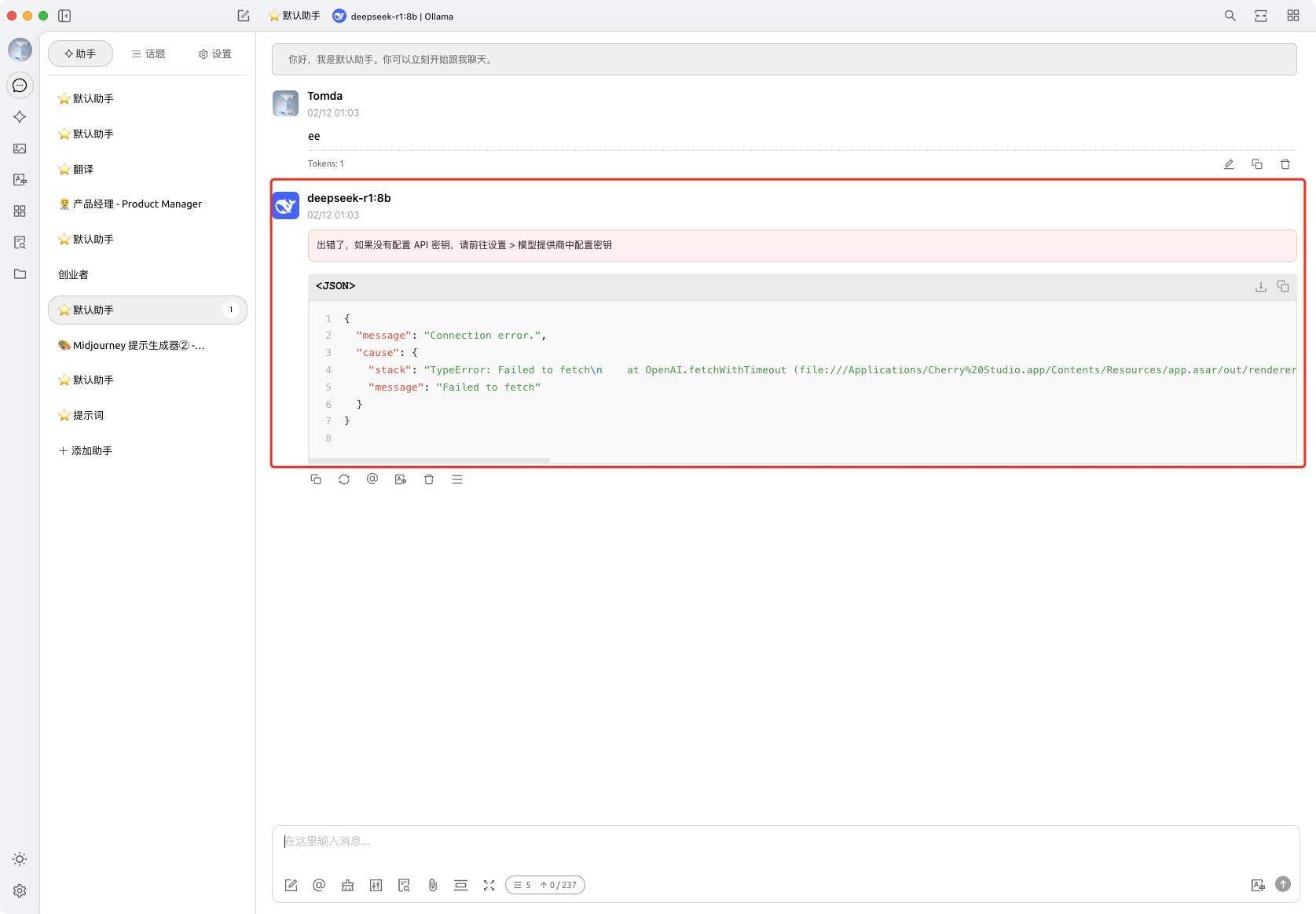1316x914 pixels.
Task: Translate the deepseek-r1:8b reply
Action: pyautogui.click(x=401, y=479)
